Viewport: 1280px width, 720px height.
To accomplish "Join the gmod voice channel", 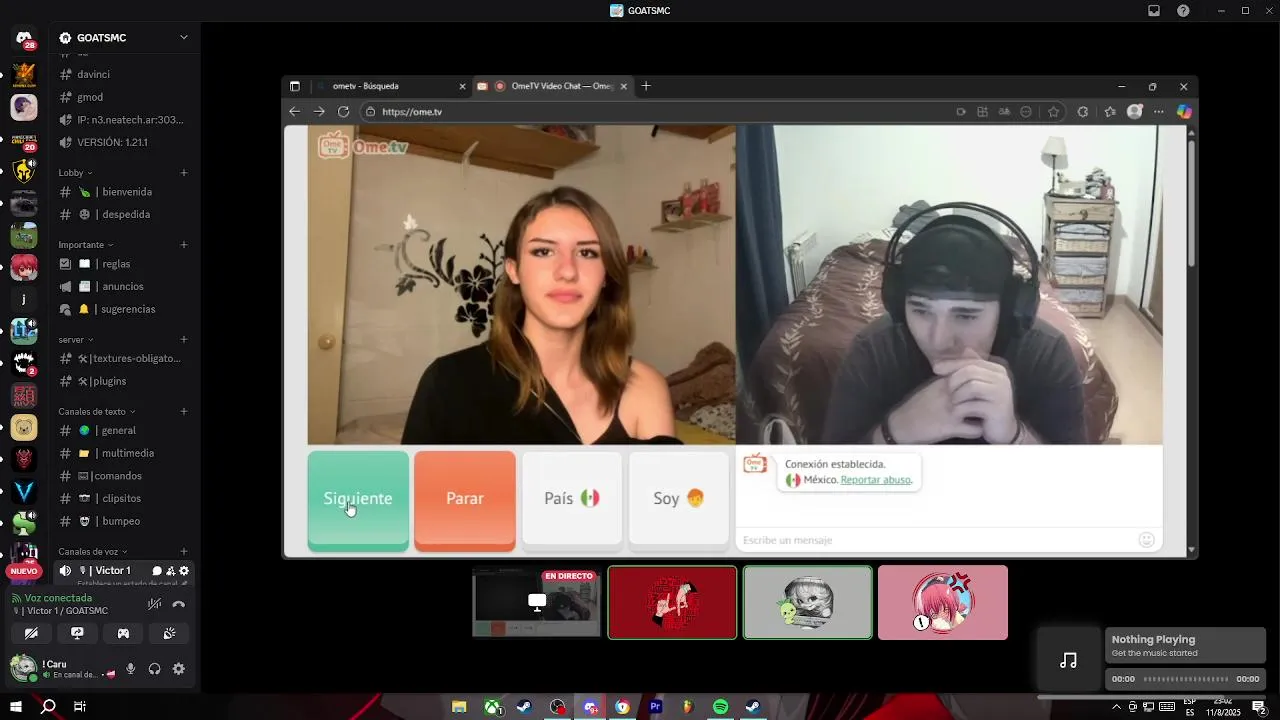I will pos(123,98).
